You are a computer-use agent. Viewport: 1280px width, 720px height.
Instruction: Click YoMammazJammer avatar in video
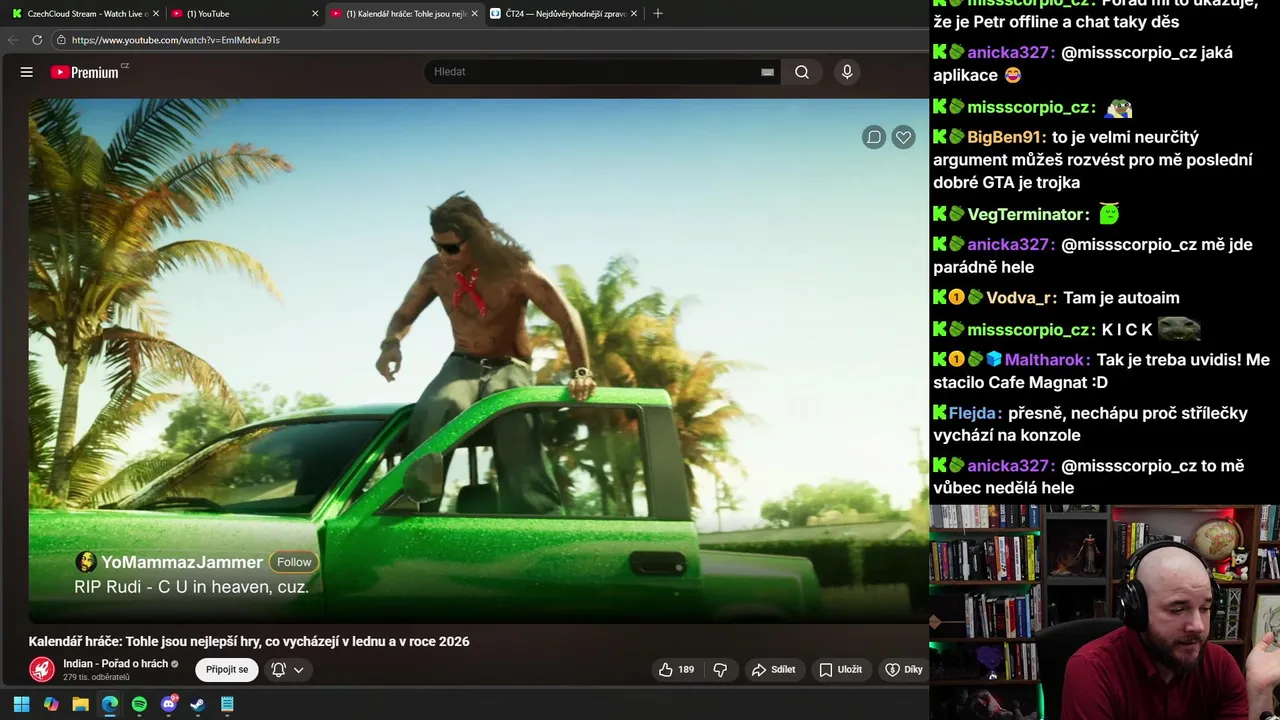coord(86,562)
